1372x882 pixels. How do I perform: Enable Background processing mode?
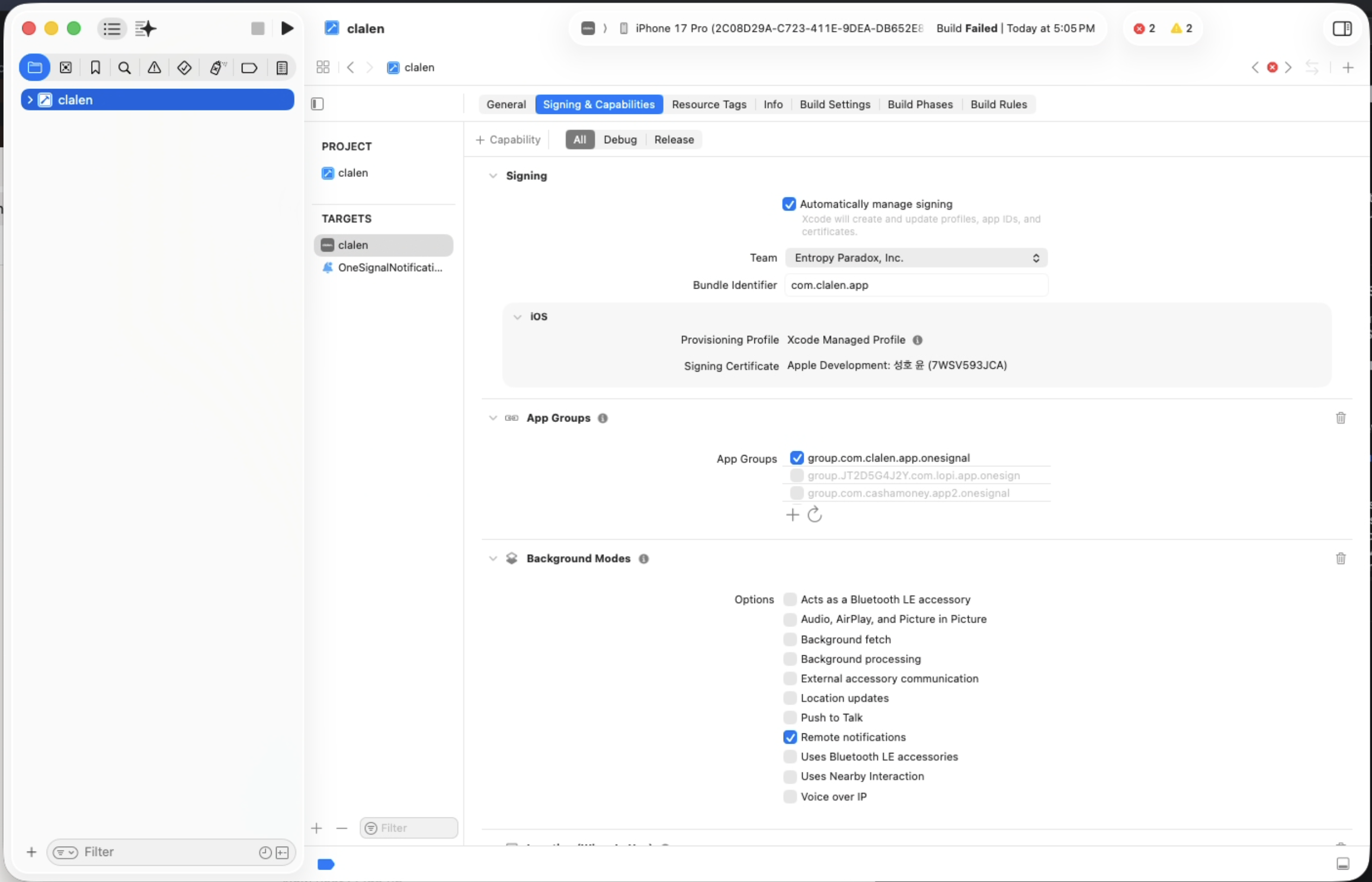790,658
